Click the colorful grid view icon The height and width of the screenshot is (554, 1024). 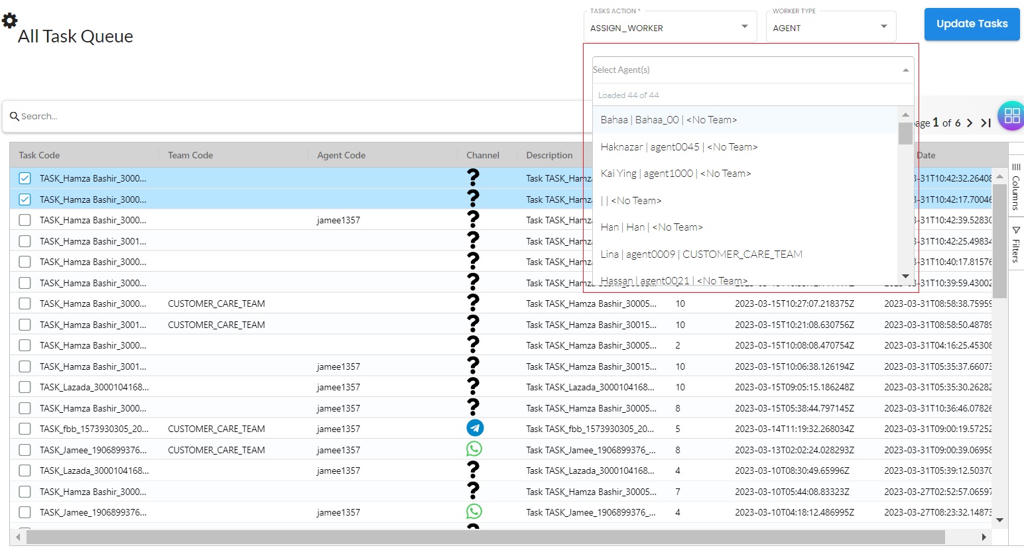click(1011, 116)
